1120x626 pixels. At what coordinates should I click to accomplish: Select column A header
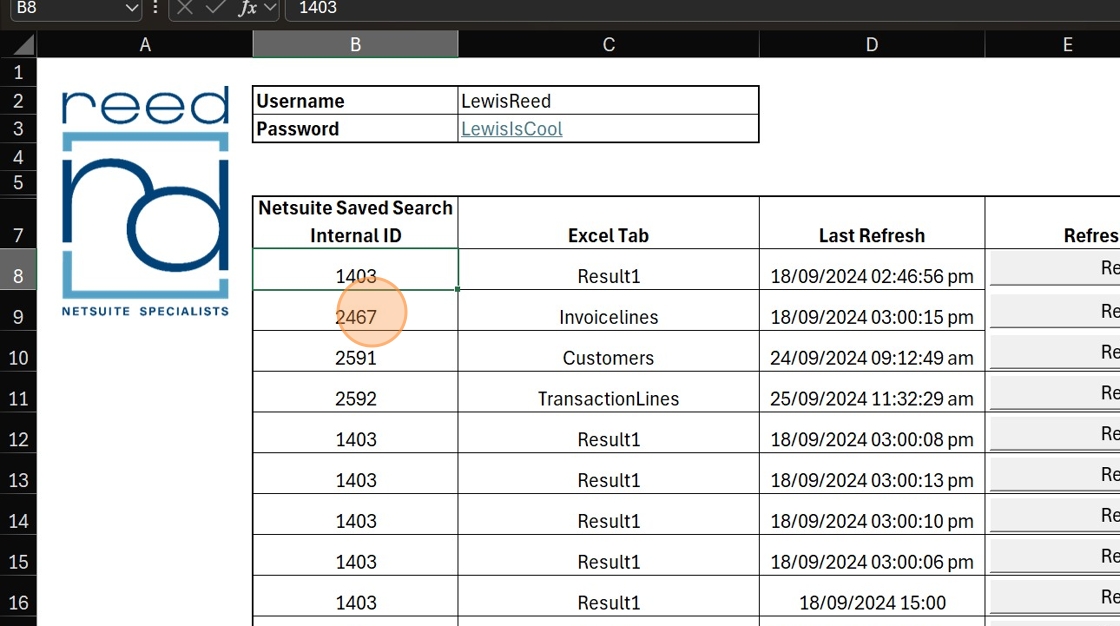pos(145,44)
